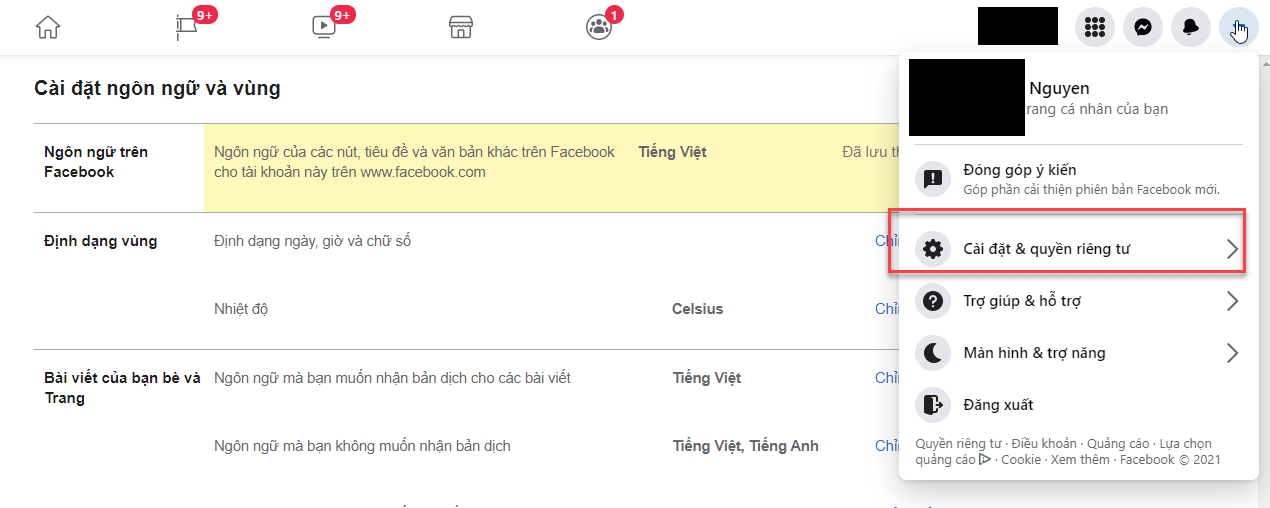Edit the Nhiệt độ Celsius row
Viewport: 1270px width, 508px height.
coord(886,309)
